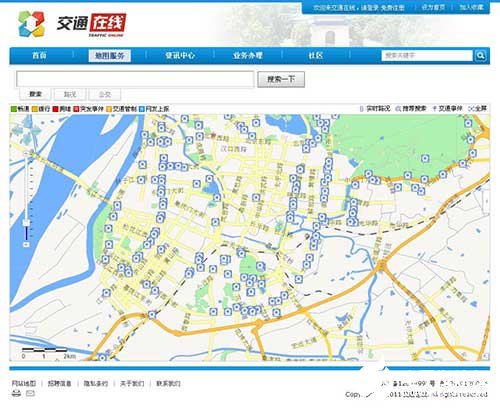
Task: Click the 免费注册 register link at top
Action: pyautogui.click(x=393, y=7)
